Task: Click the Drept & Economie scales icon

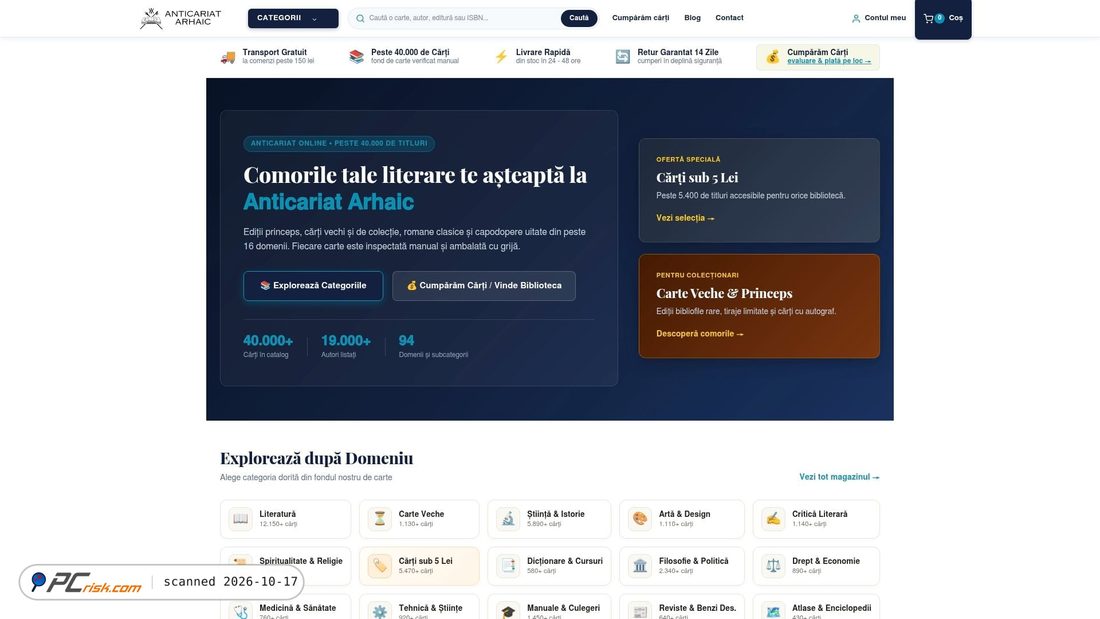Action: tap(773, 566)
